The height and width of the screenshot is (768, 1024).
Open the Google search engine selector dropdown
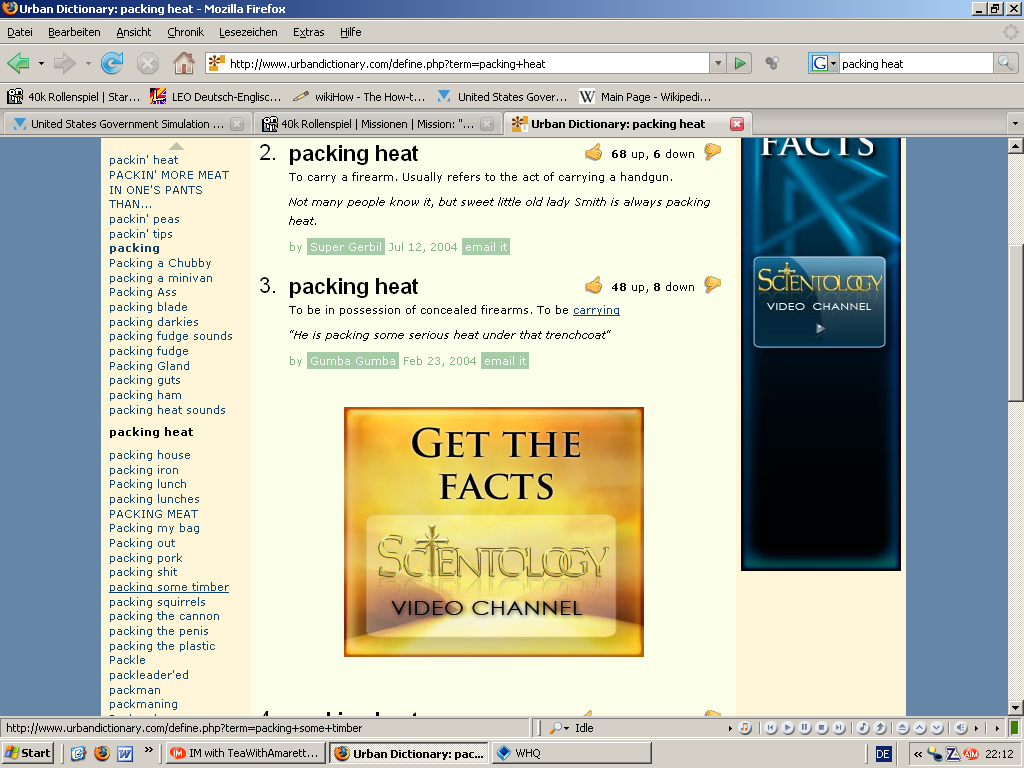click(x=824, y=63)
